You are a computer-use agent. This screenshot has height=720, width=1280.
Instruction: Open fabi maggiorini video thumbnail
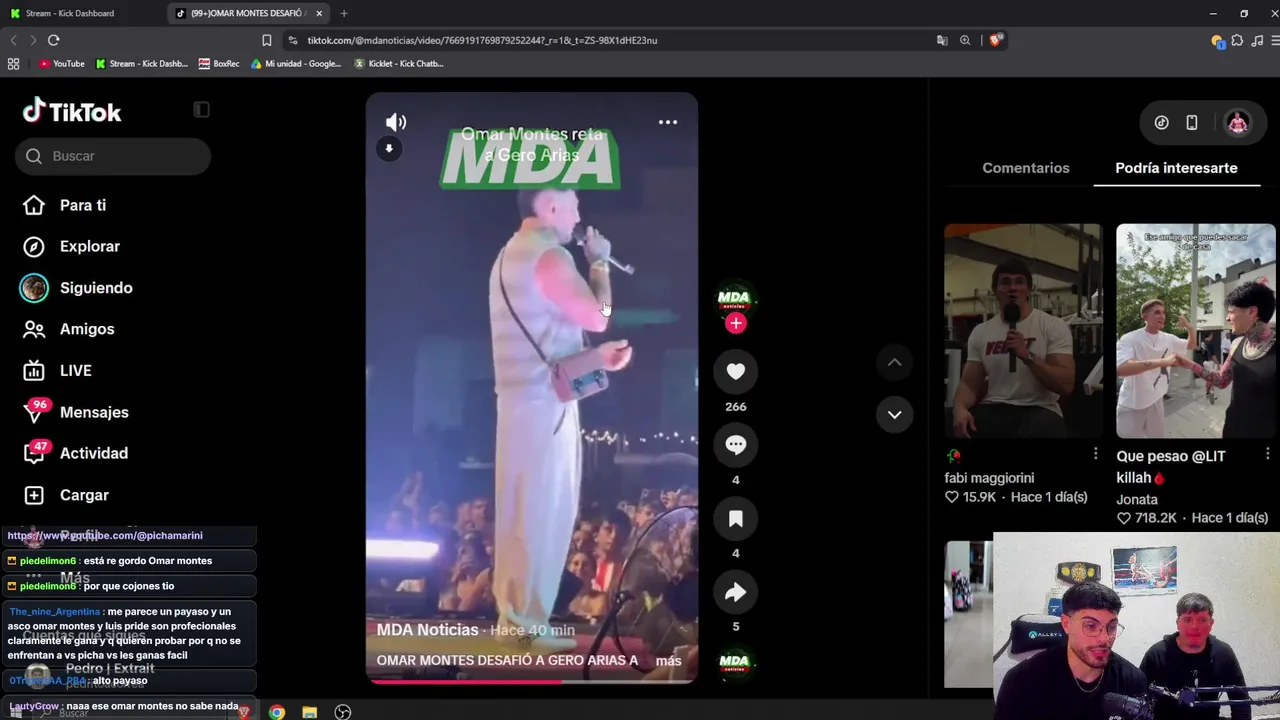(1023, 331)
